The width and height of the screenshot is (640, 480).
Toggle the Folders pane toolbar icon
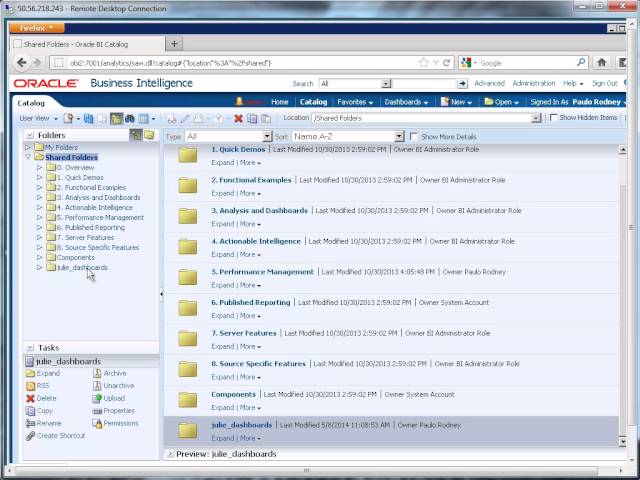pyautogui.click(x=116, y=118)
